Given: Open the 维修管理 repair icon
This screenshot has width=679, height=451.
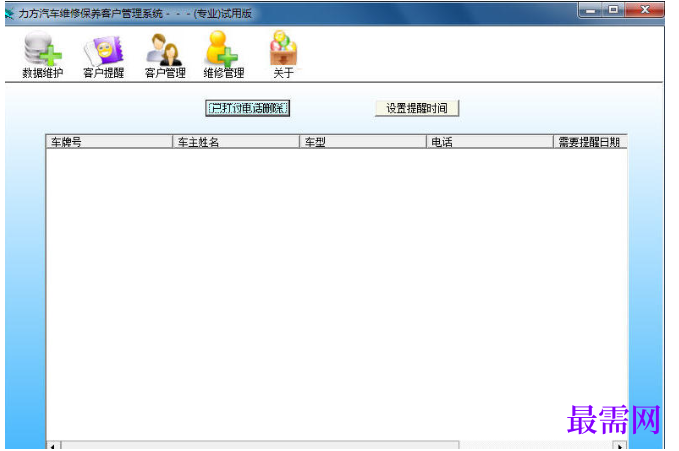Looking at the screenshot, I should tap(223, 54).
